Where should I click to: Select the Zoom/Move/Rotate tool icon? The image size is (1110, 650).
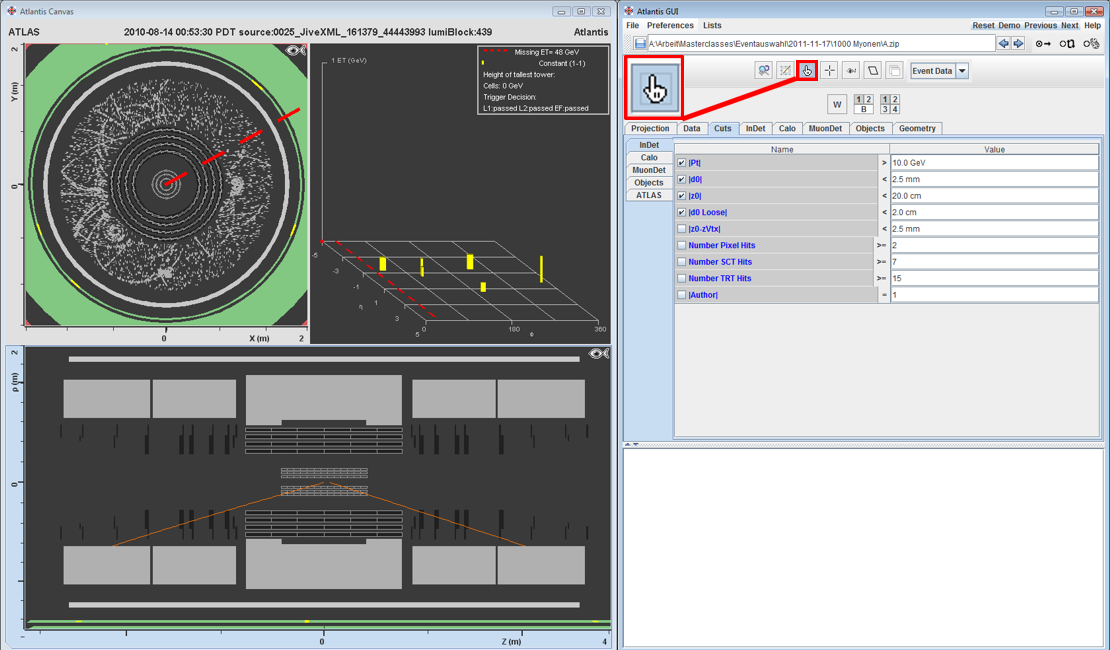763,71
